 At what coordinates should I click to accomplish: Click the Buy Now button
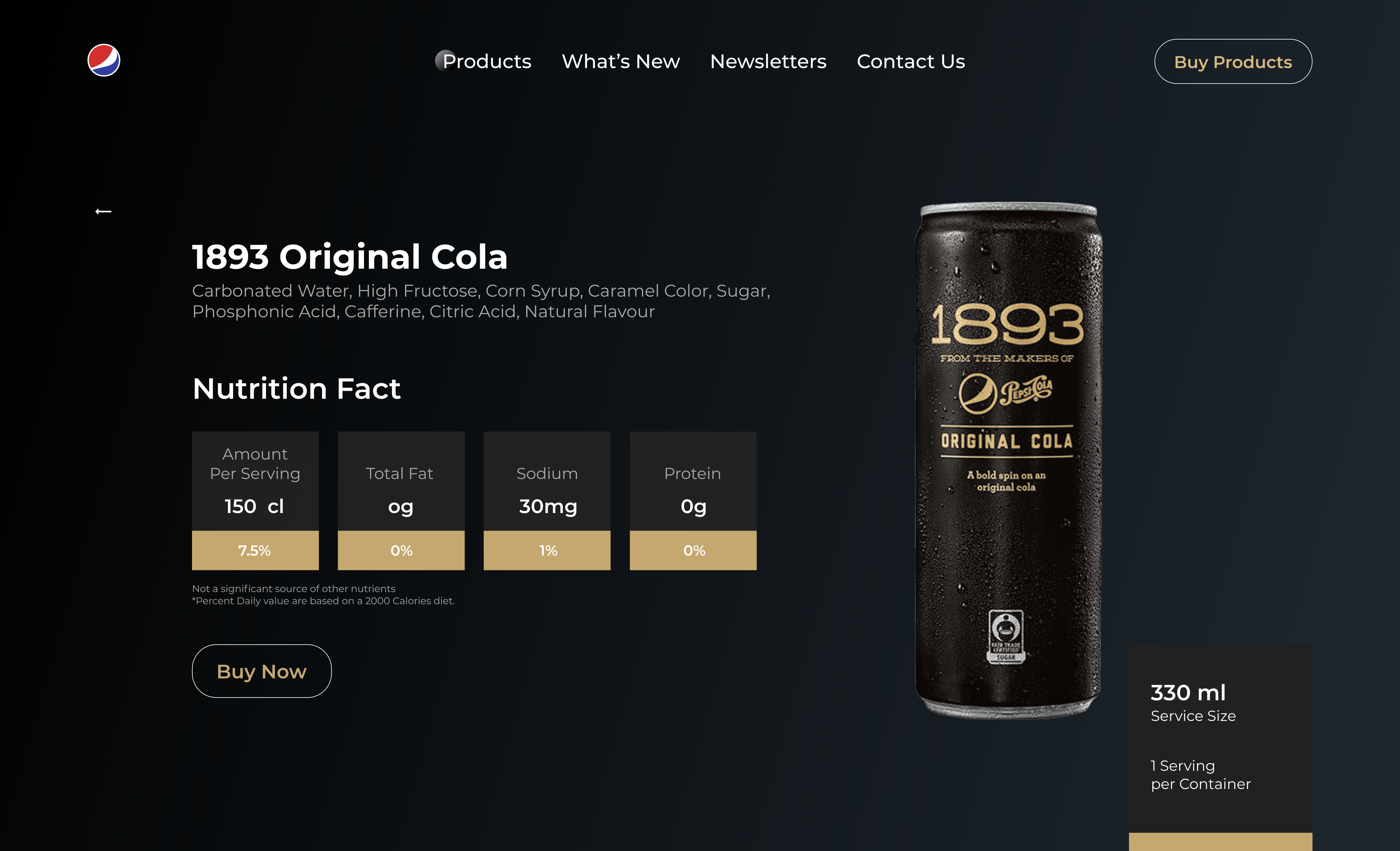click(261, 671)
